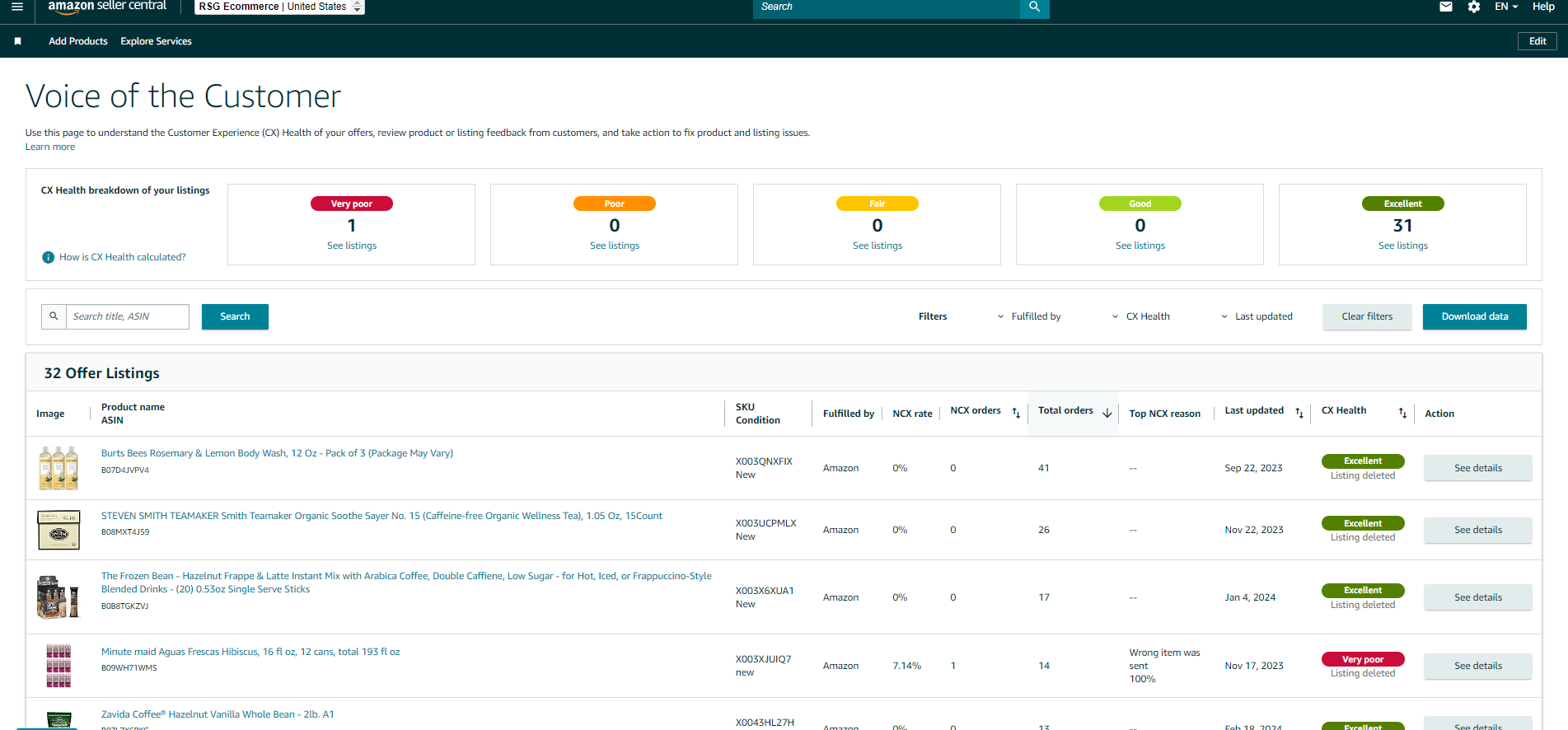The height and width of the screenshot is (730, 1568).
Task: Click the teal Search button
Action: 235,316
